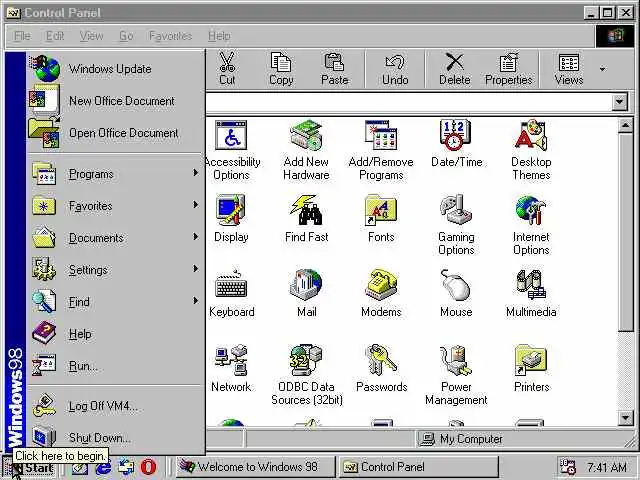Click the address bar field

(408, 102)
